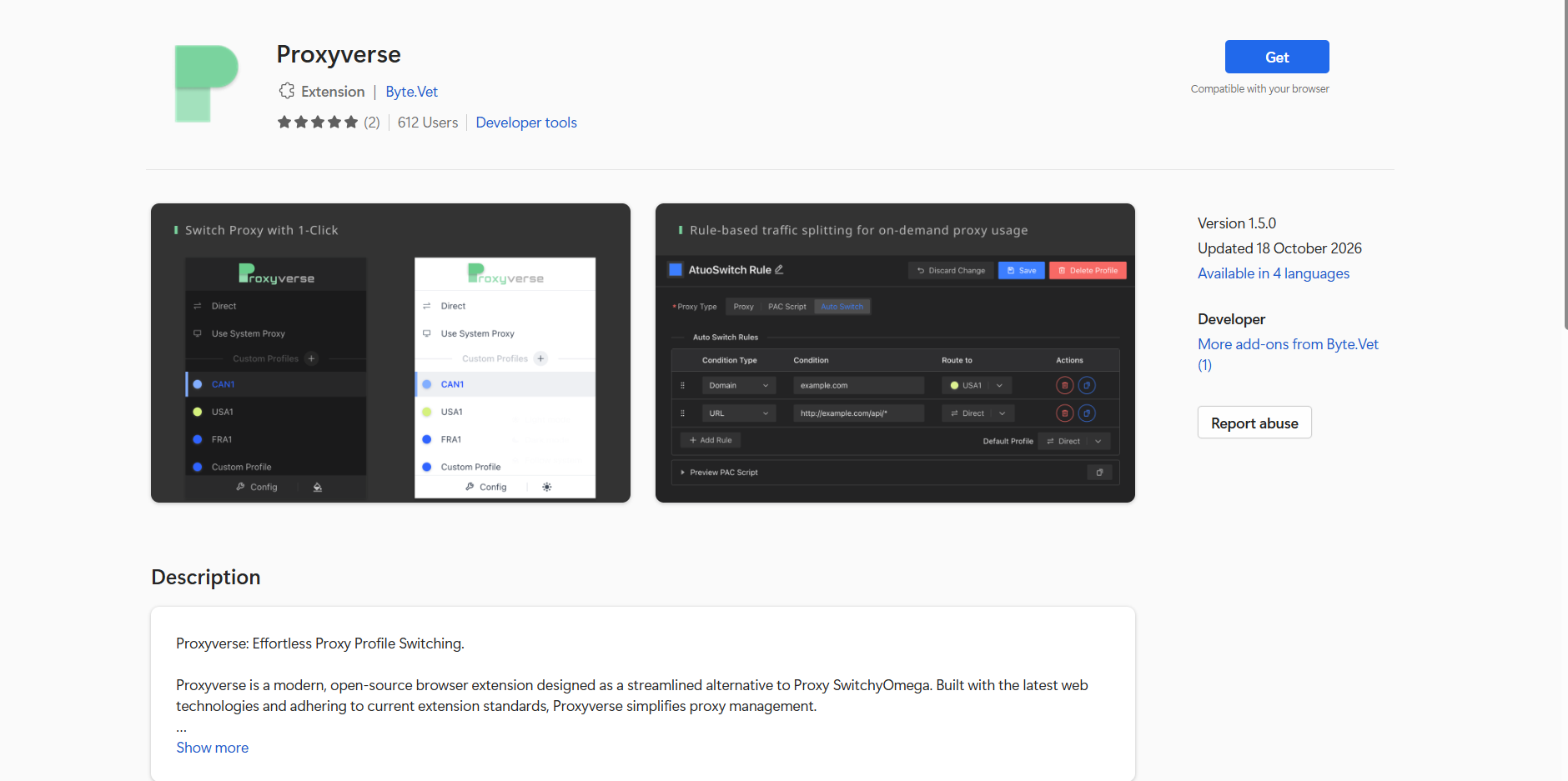Image resolution: width=1568 pixels, height=781 pixels.
Task: Click the Report abuse button
Action: pyautogui.click(x=1254, y=423)
